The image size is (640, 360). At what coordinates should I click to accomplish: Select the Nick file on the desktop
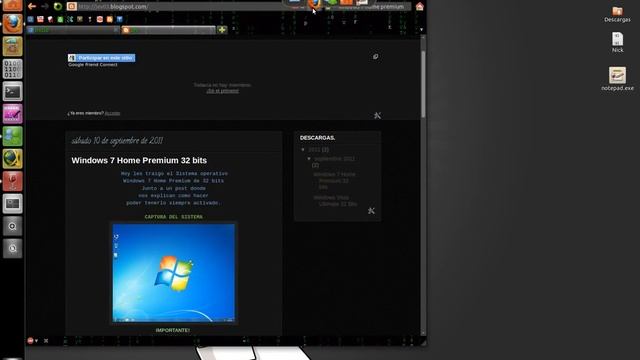pyautogui.click(x=617, y=42)
